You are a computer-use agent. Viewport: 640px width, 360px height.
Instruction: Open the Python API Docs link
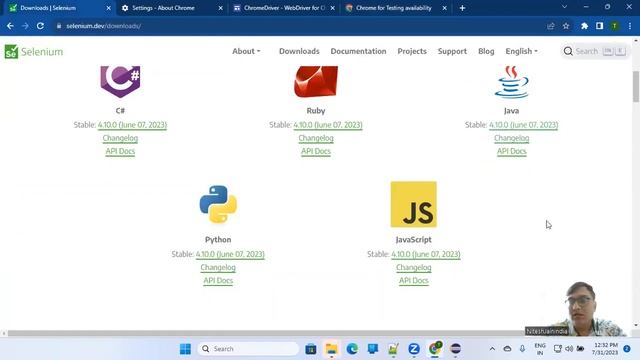click(x=218, y=281)
